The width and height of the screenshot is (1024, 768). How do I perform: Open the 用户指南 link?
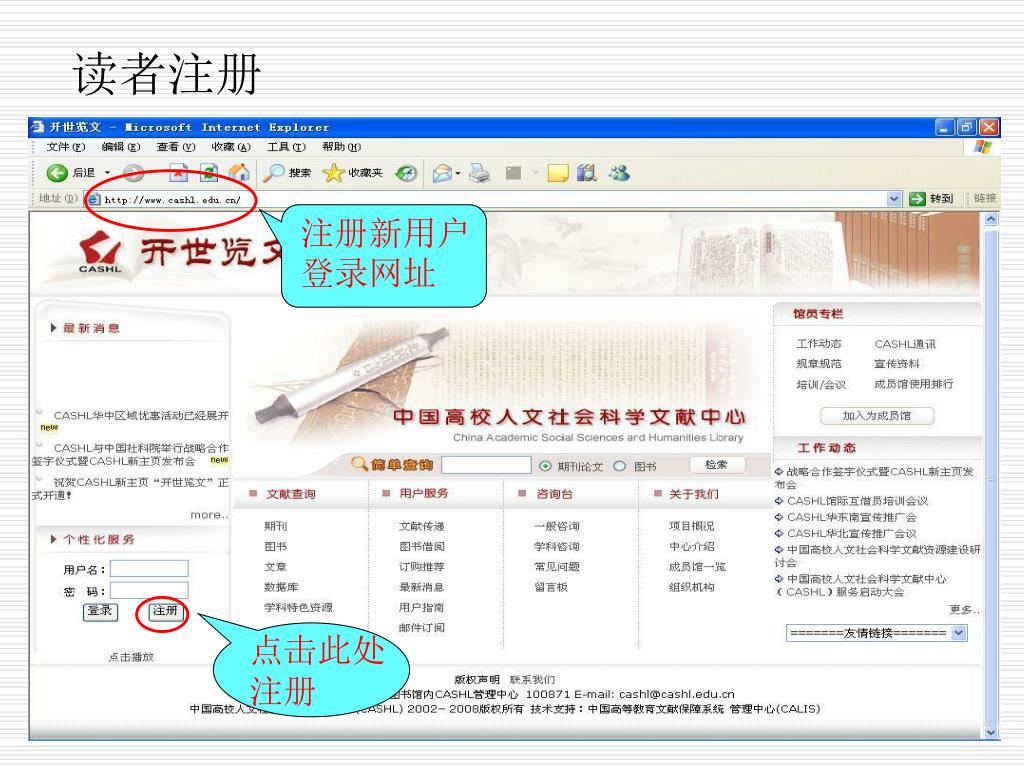(421, 607)
